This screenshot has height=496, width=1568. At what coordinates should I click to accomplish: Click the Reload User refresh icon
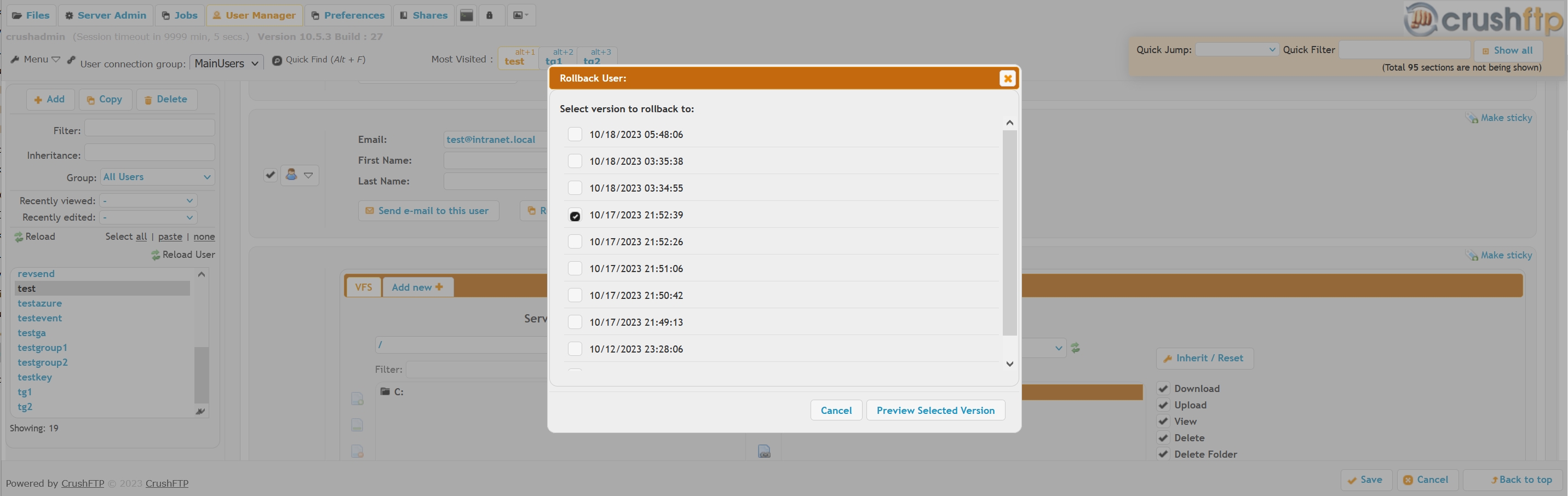(x=156, y=255)
